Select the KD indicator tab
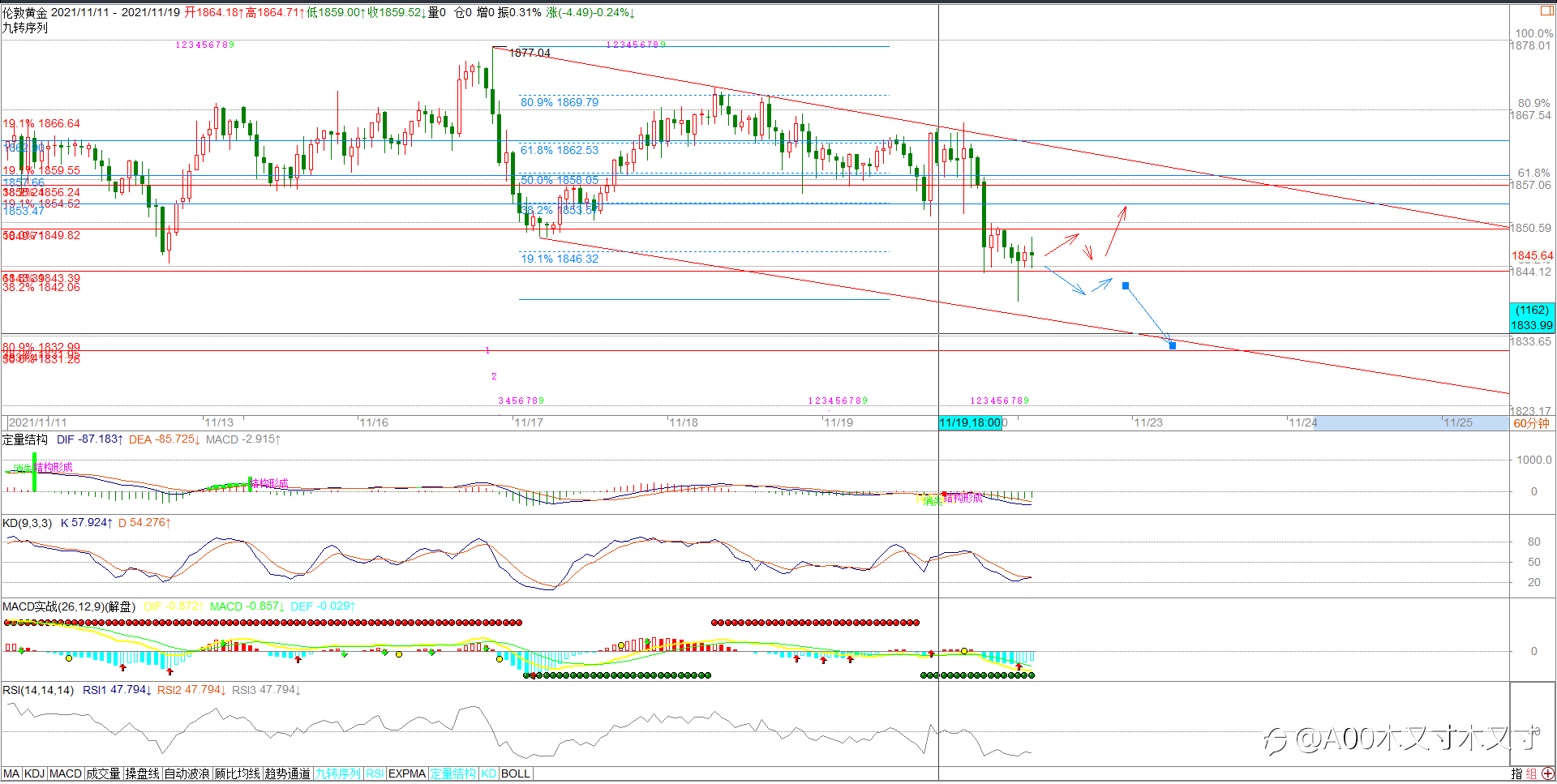Image resolution: width=1557 pixels, height=784 pixels. 488,773
